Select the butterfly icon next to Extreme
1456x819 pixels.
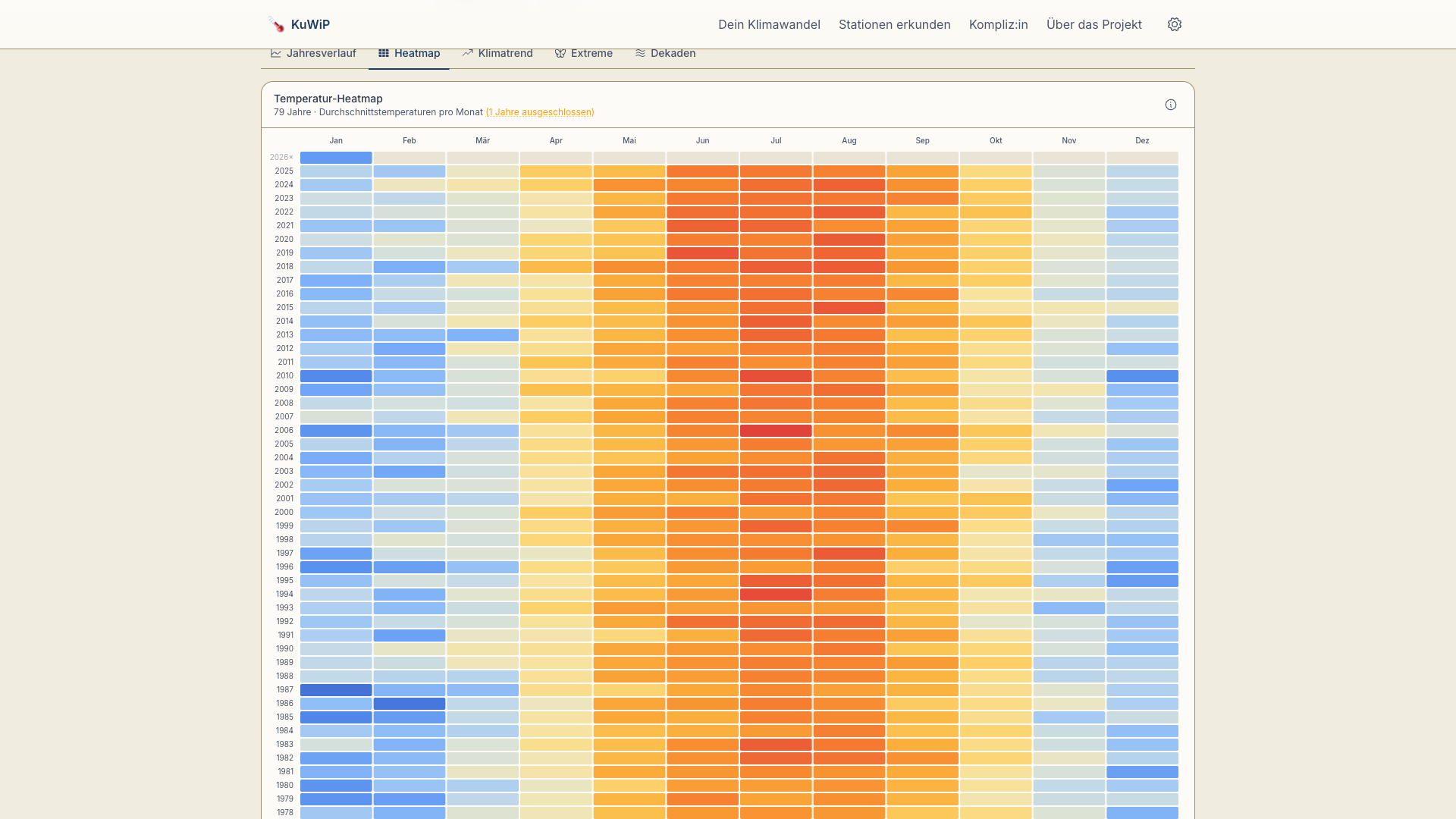560,53
